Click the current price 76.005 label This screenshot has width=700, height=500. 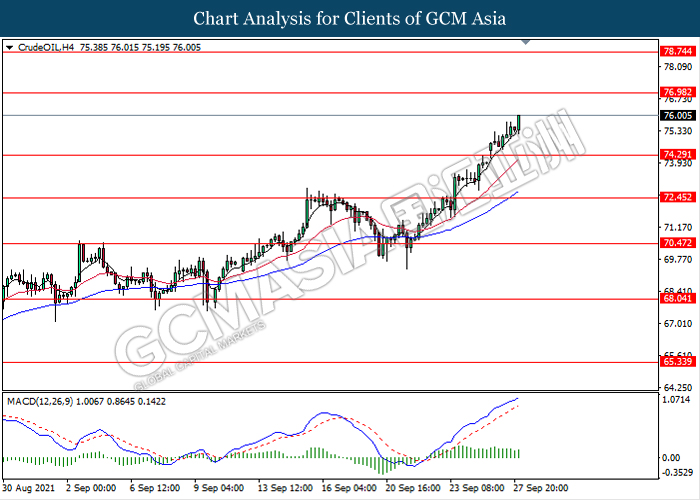677,116
